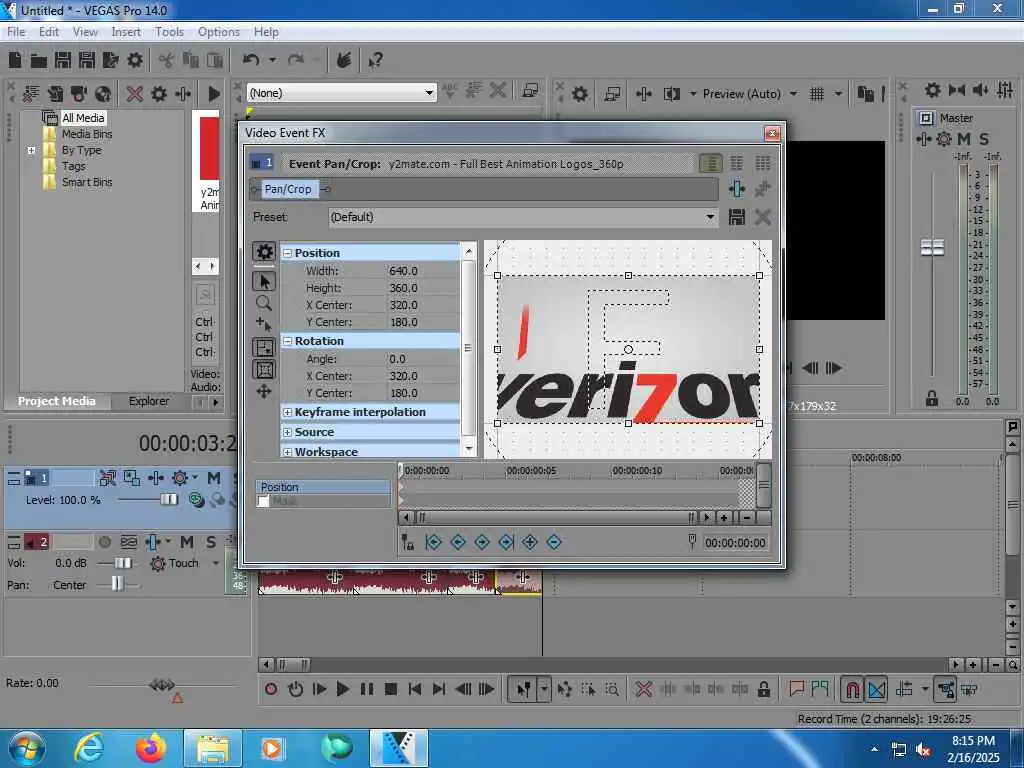Toggle Solo on audio track 2
This screenshot has height=768, width=1024.
pos(210,542)
